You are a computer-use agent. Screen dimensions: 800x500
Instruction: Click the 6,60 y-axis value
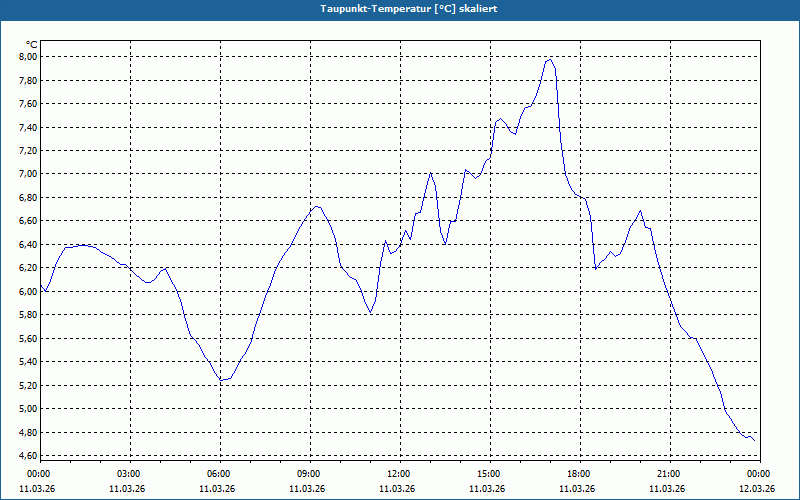point(29,221)
